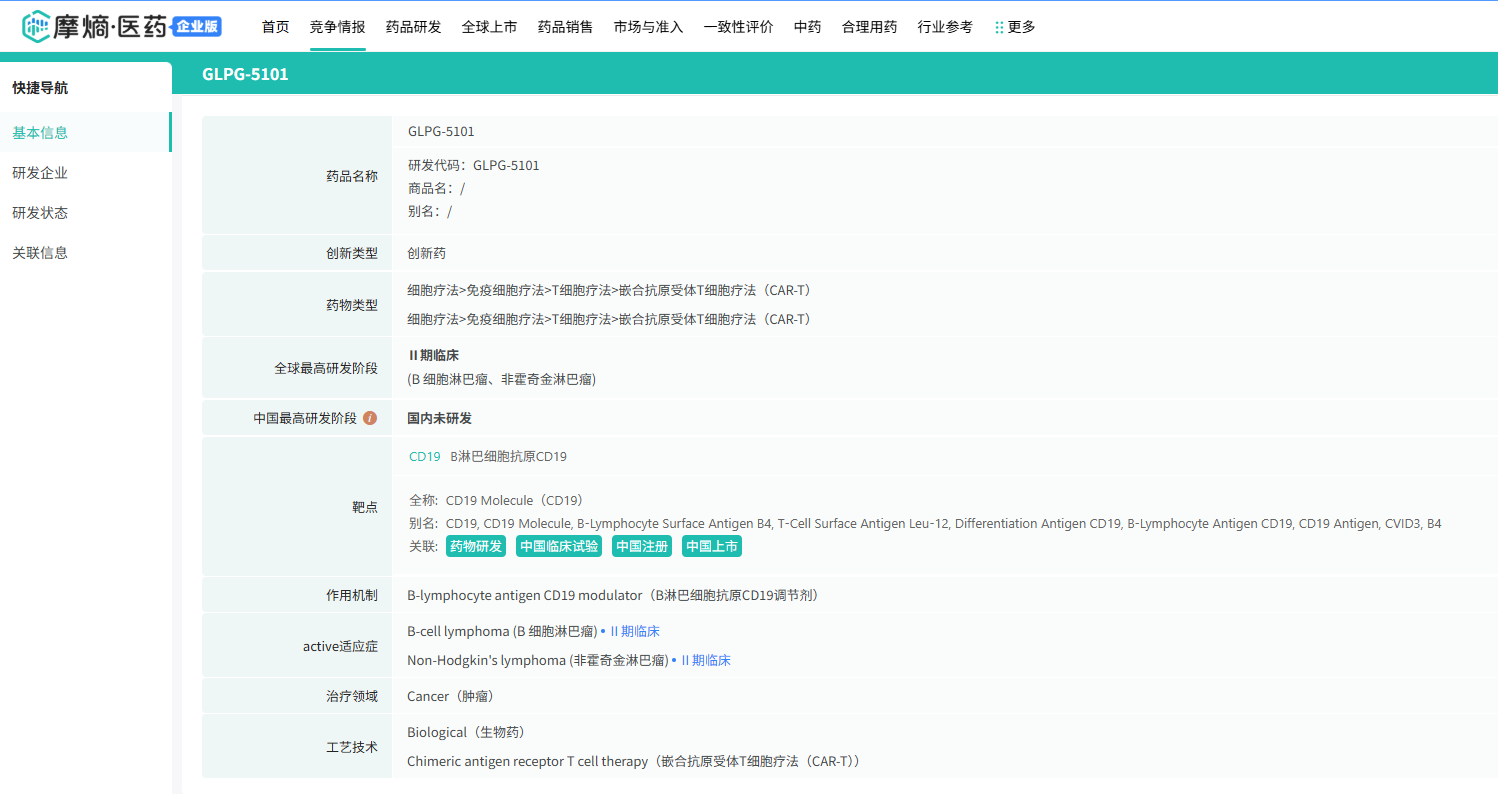This screenshot has width=1498, height=794.
Task: Click the 中国临床试验 tag button
Action: pos(559,546)
